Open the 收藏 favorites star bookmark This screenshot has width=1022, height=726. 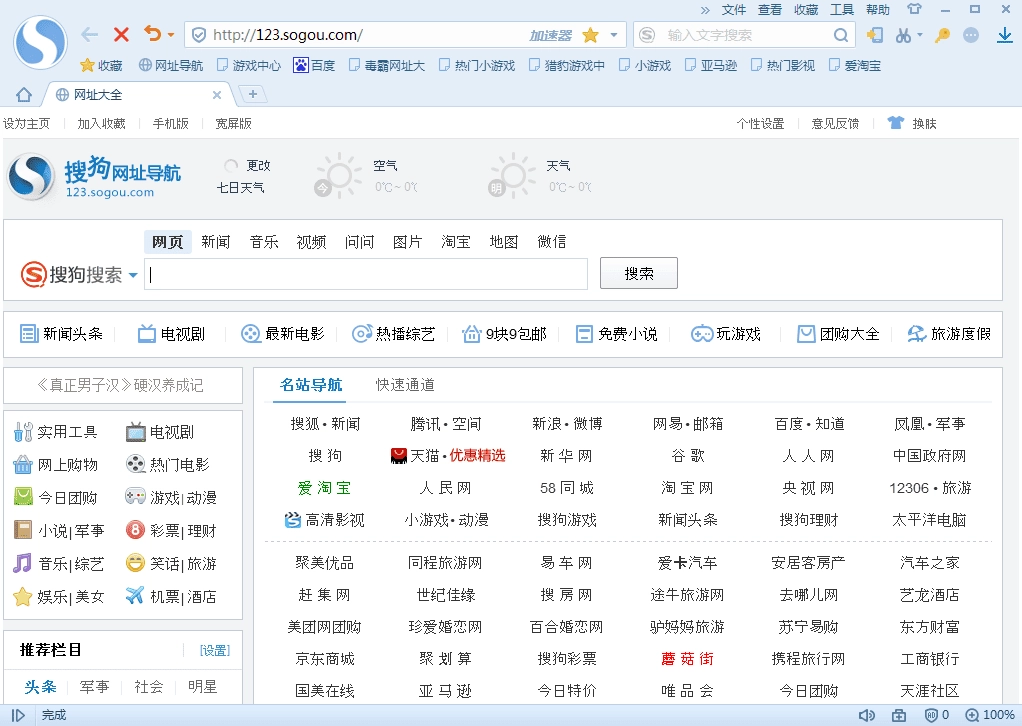pyautogui.click(x=101, y=65)
